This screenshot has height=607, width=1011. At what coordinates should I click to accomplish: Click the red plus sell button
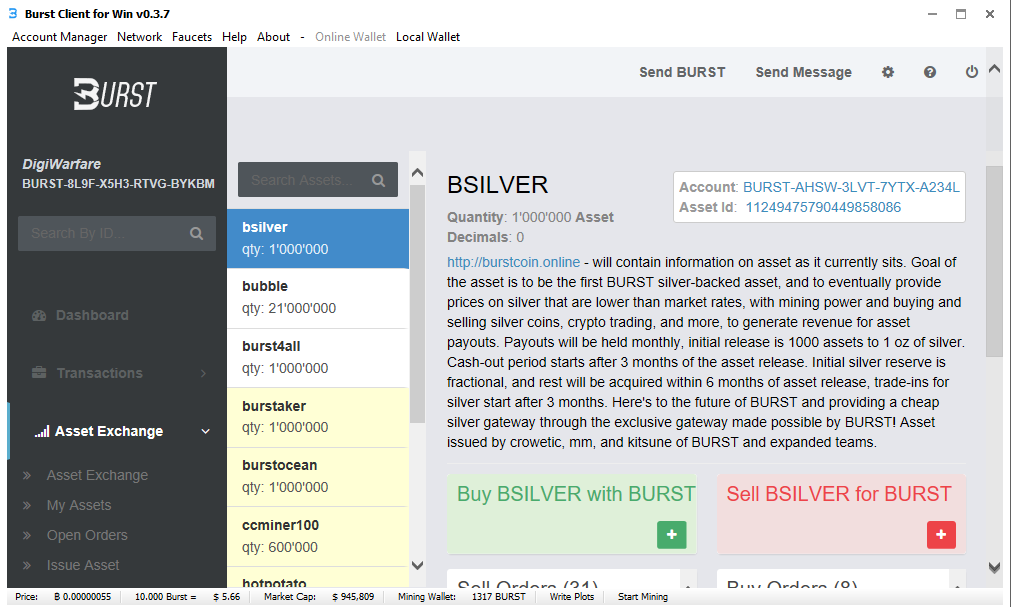pyautogui.click(x=941, y=535)
